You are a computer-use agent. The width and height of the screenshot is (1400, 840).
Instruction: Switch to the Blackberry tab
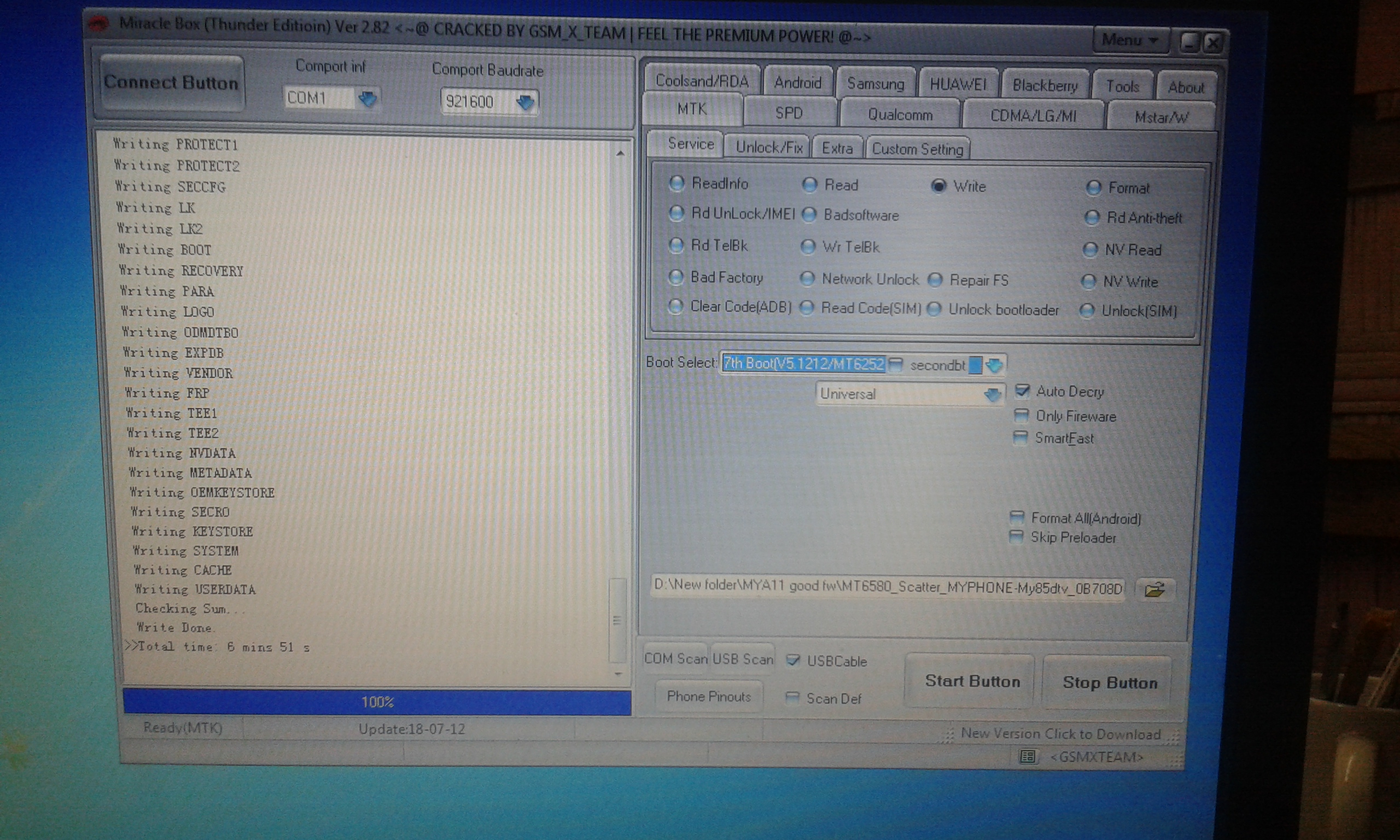tap(1045, 86)
